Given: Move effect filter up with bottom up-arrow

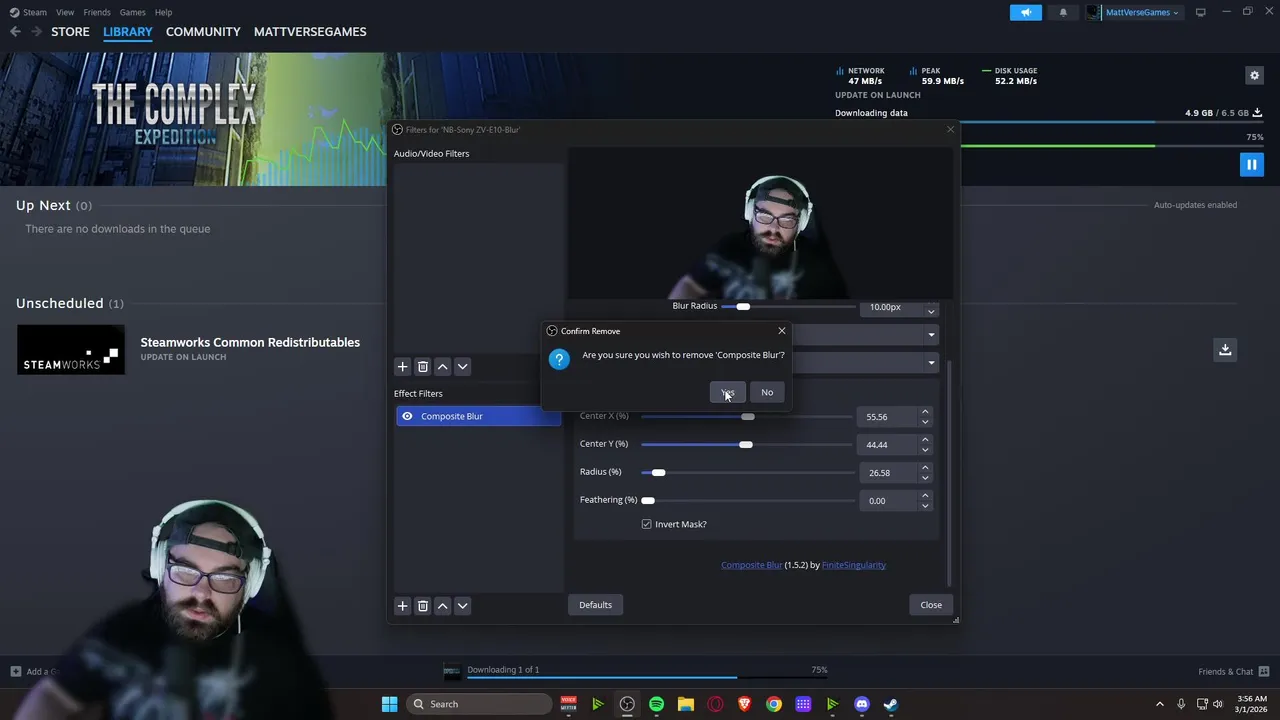Looking at the screenshot, I should (x=442, y=605).
